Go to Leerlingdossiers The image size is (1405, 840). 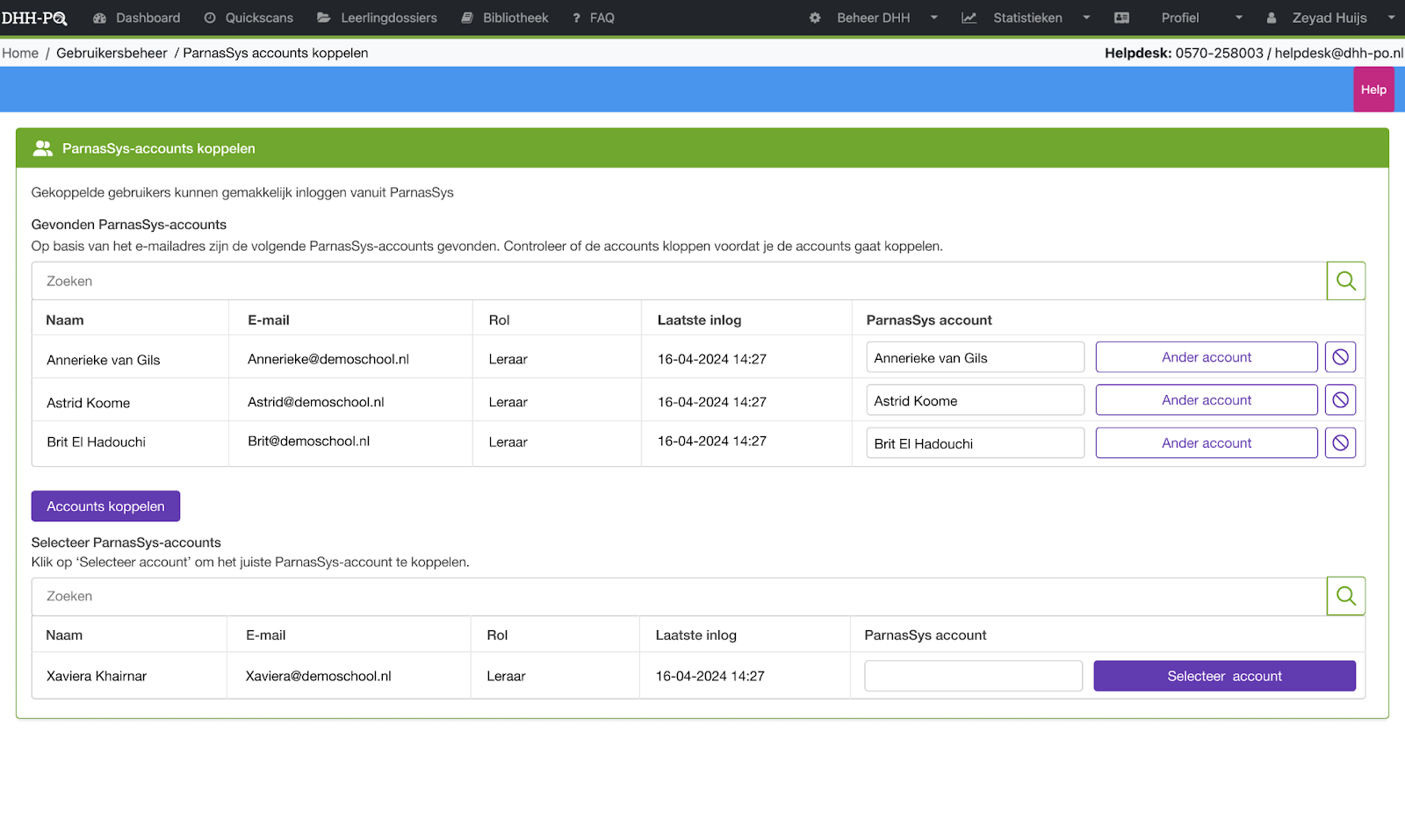[378, 18]
